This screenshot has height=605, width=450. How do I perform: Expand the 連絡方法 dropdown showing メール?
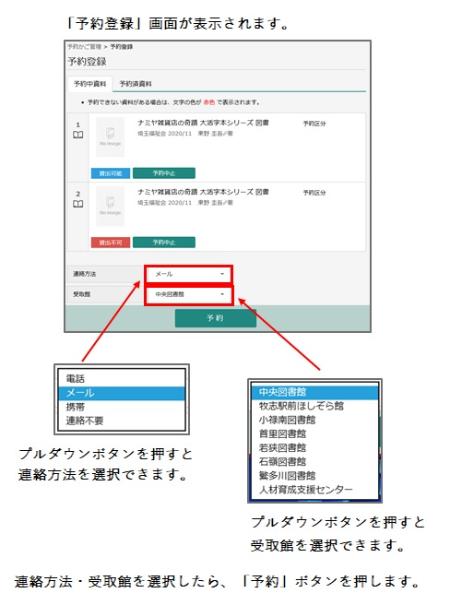(x=189, y=274)
